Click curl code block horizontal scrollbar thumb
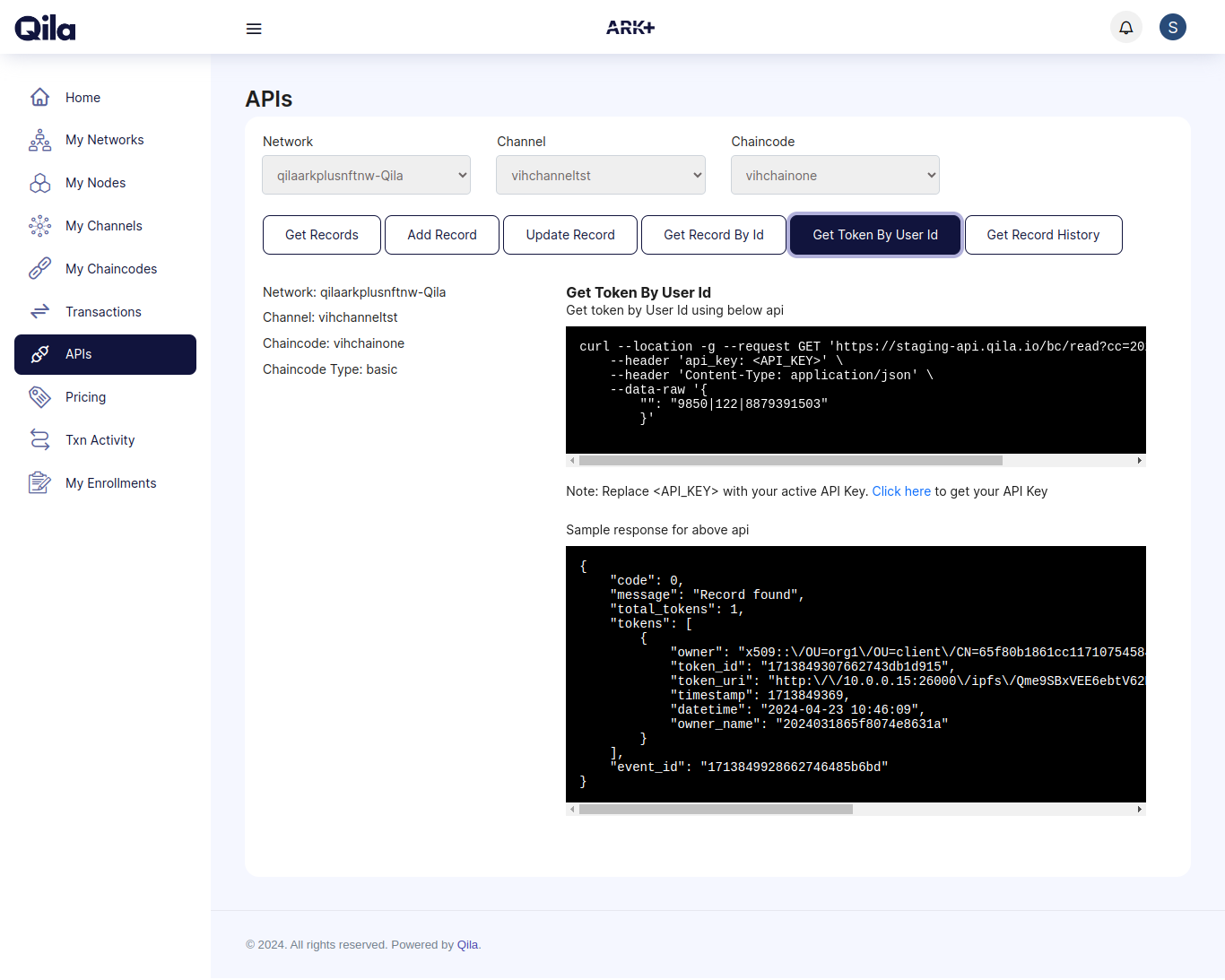1225x980 pixels. click(790, 461)
